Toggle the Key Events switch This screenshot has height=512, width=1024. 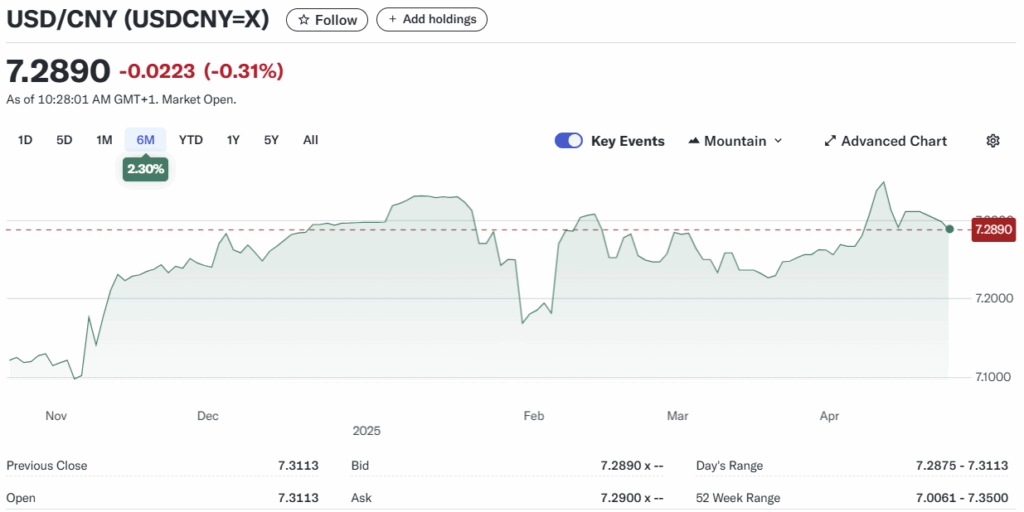[568, 141]
